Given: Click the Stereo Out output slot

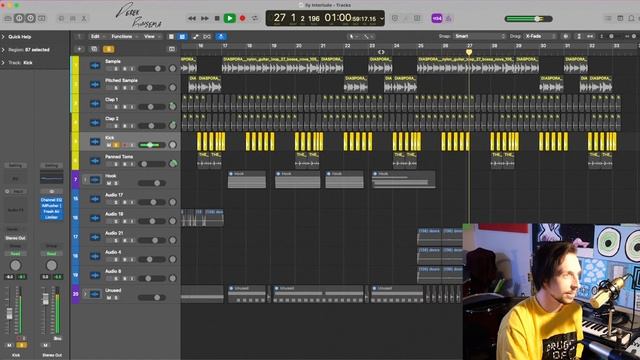Looking at the screenshot, I should pyautogui.click(x=16, y=238).
